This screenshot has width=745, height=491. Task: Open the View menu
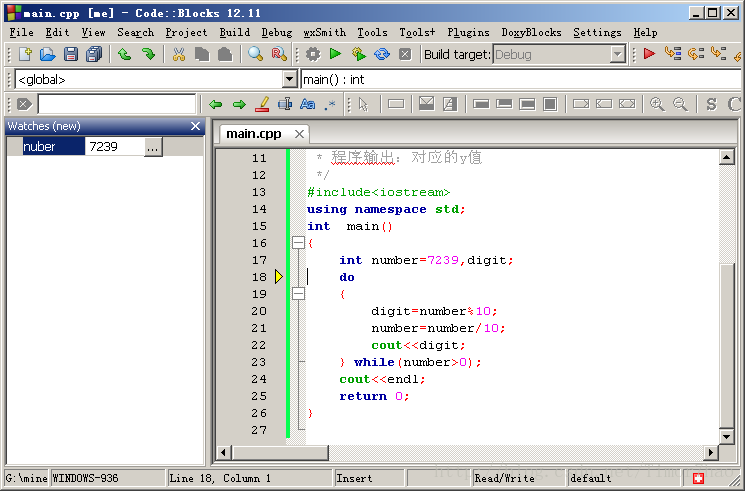(93, 32)
